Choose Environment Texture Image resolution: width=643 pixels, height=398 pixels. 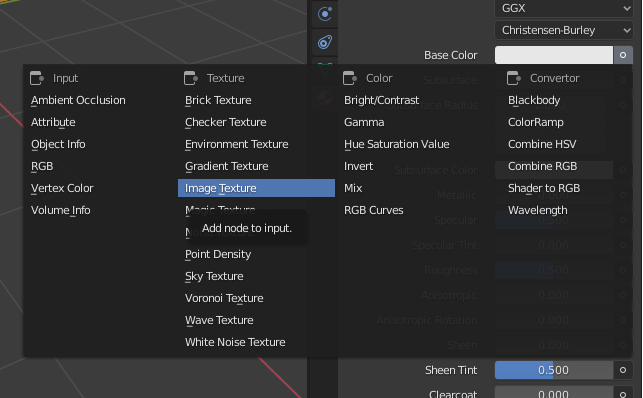(236, 144)
